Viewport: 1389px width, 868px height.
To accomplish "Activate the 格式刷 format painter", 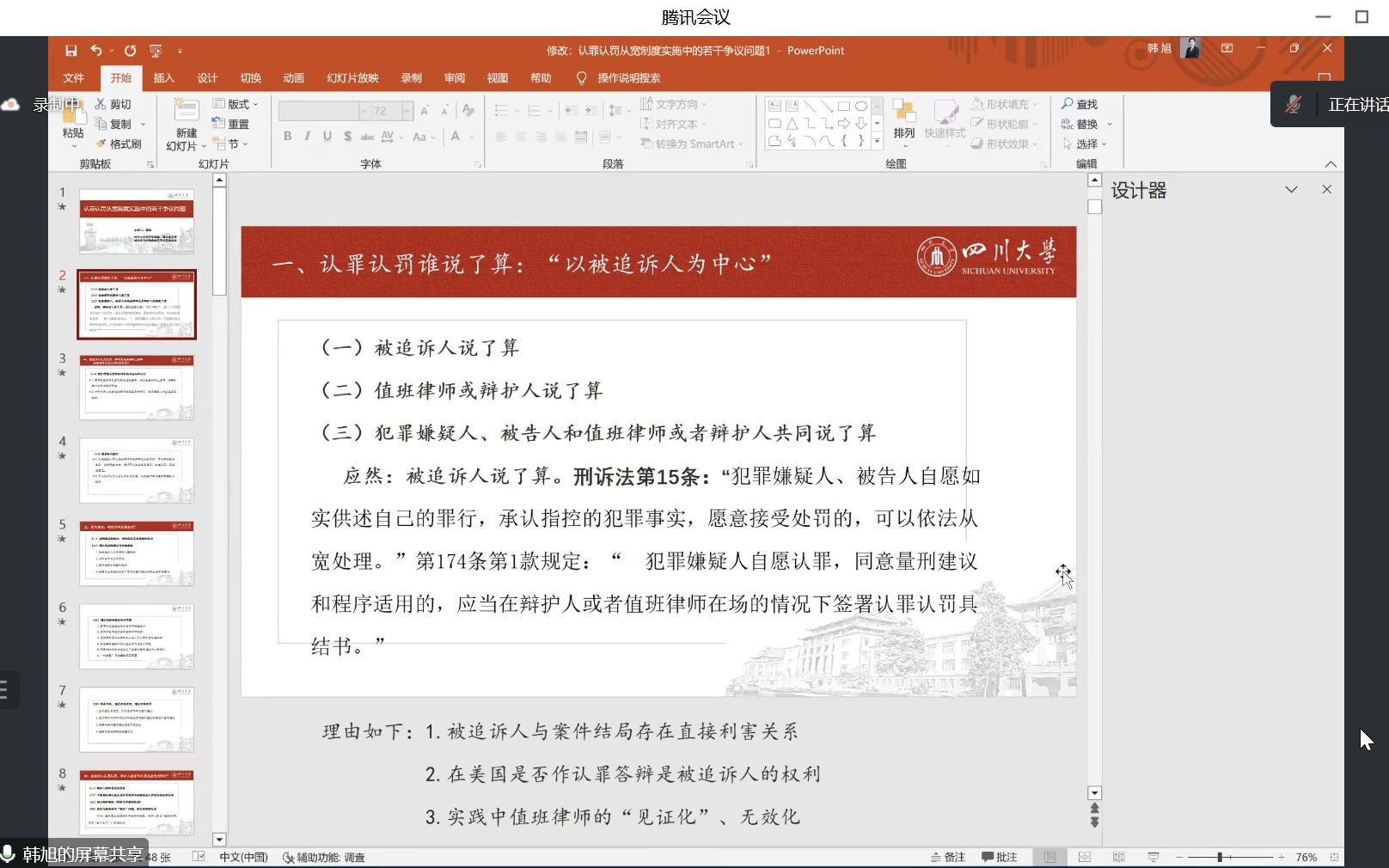I will 119,144.
